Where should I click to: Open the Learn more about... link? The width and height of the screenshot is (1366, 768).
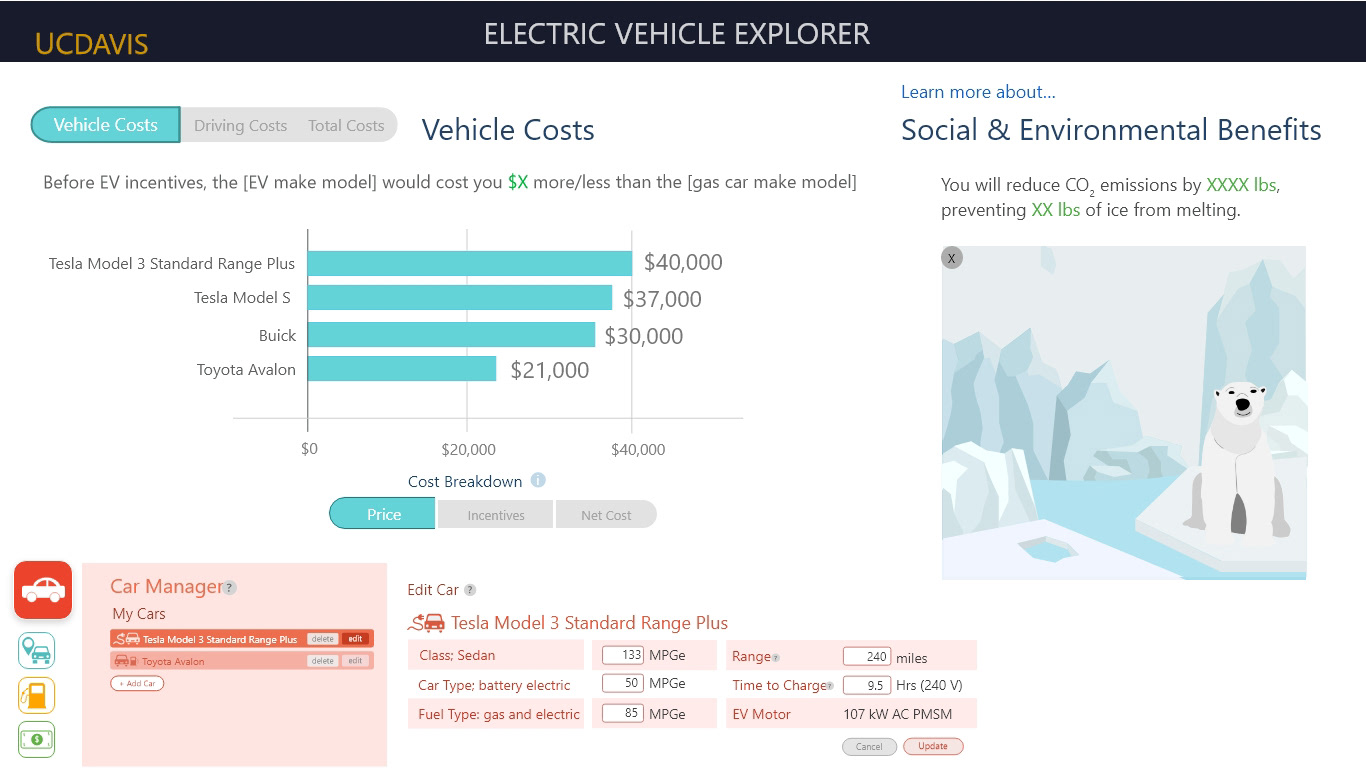[978, 92]
